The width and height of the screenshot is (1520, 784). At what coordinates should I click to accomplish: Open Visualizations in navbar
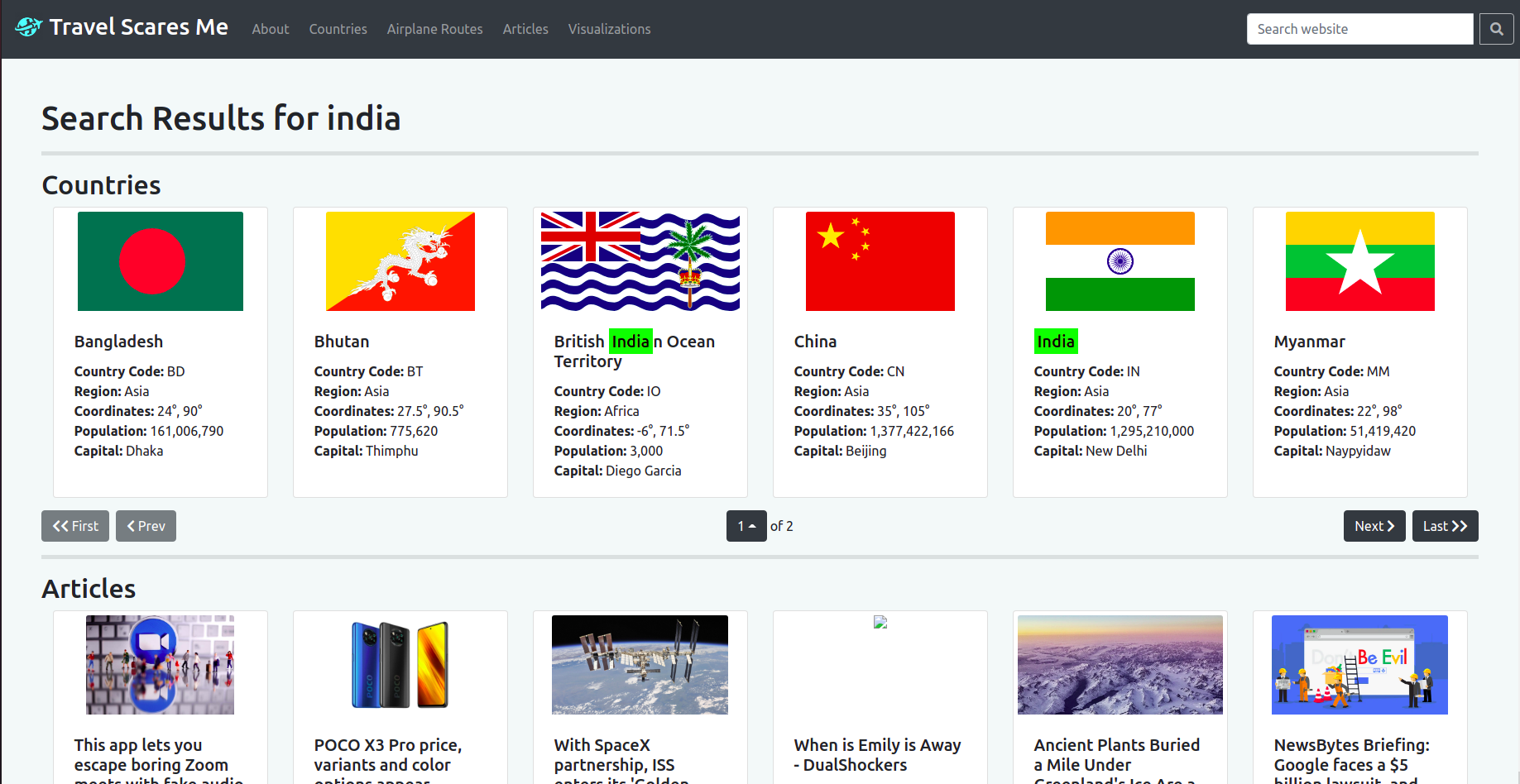pyautogui.click(x=609, y=29)
